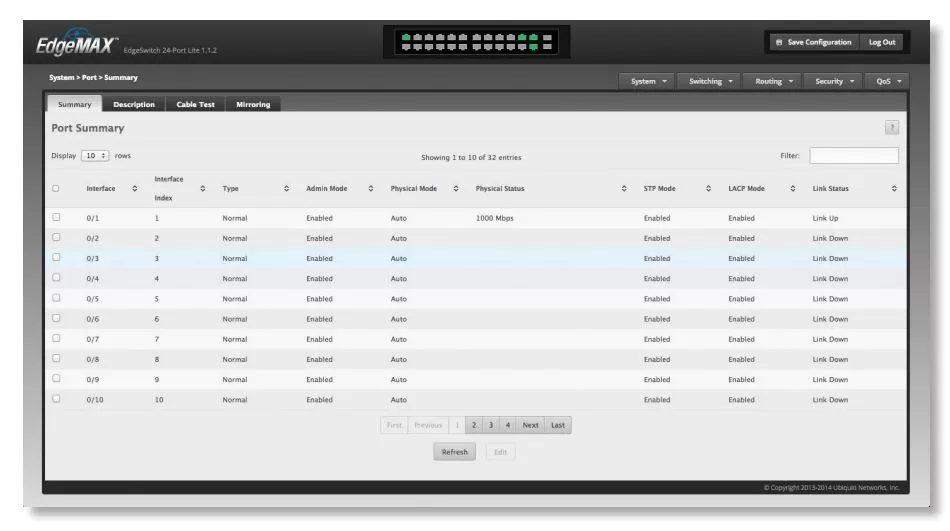Sort by Interface Index column arrows
950x531 pixels.
click(202, 189)
